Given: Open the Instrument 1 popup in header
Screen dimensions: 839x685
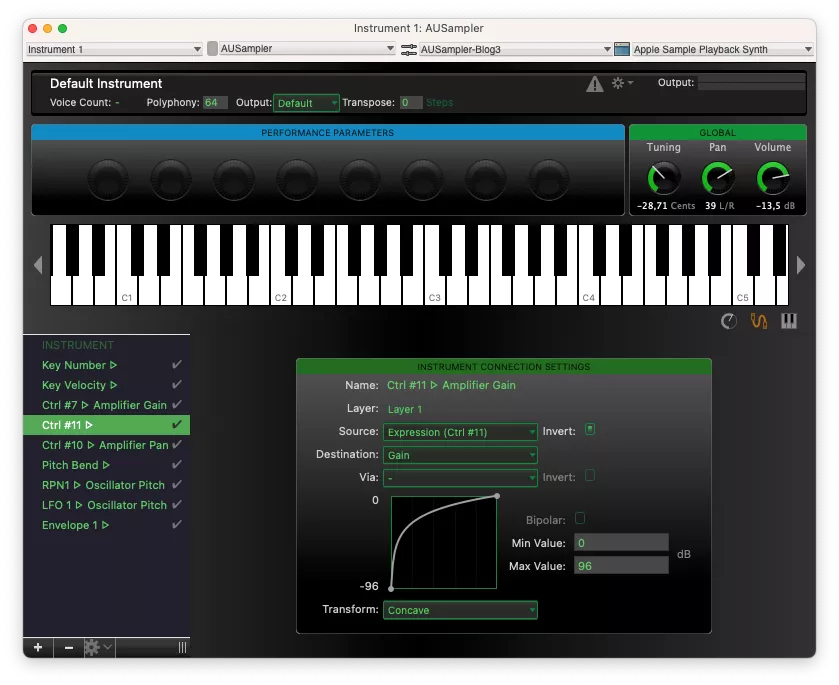Looking at the screenshot, I should tap(114, 49).
